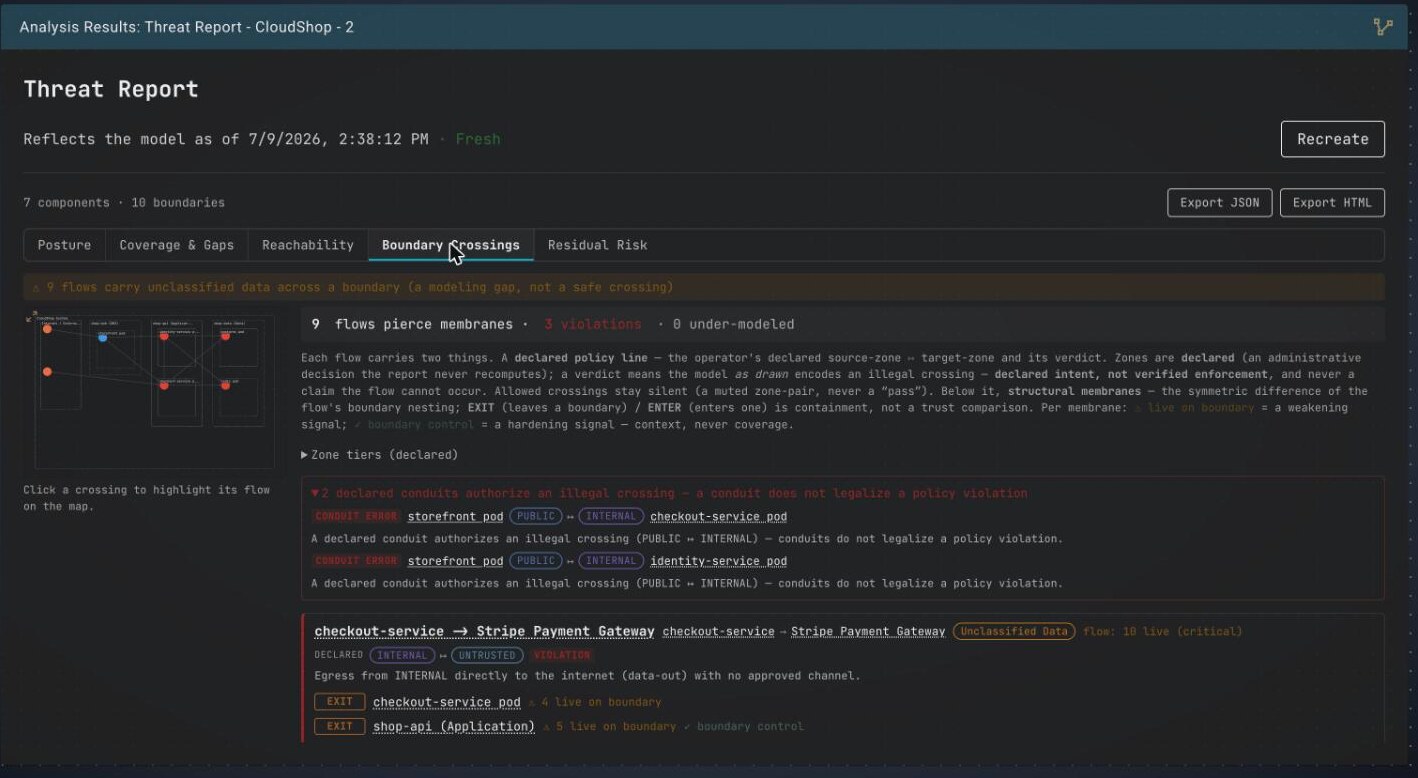Expand the Zone tiers (declared) section

pyautogui.click(x=380, y=455)
